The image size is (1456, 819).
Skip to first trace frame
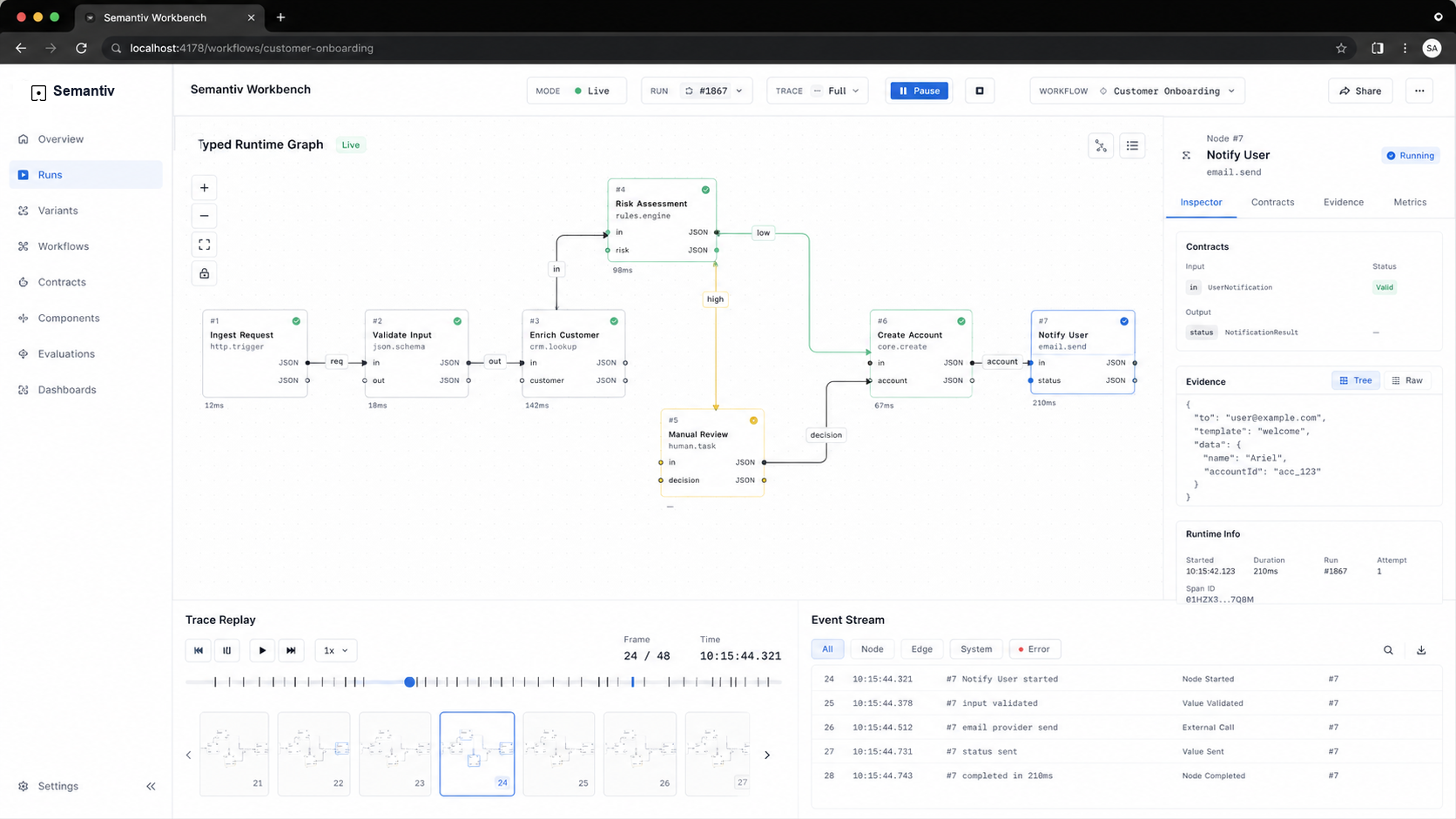point(199,650)
